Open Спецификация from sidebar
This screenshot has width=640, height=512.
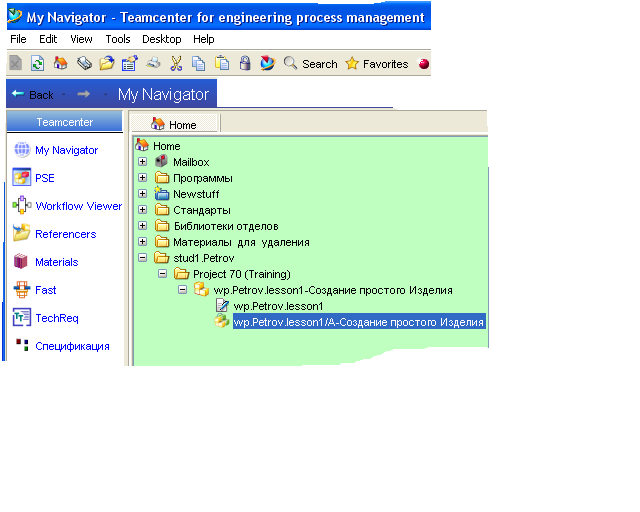(x=72, y=346)
